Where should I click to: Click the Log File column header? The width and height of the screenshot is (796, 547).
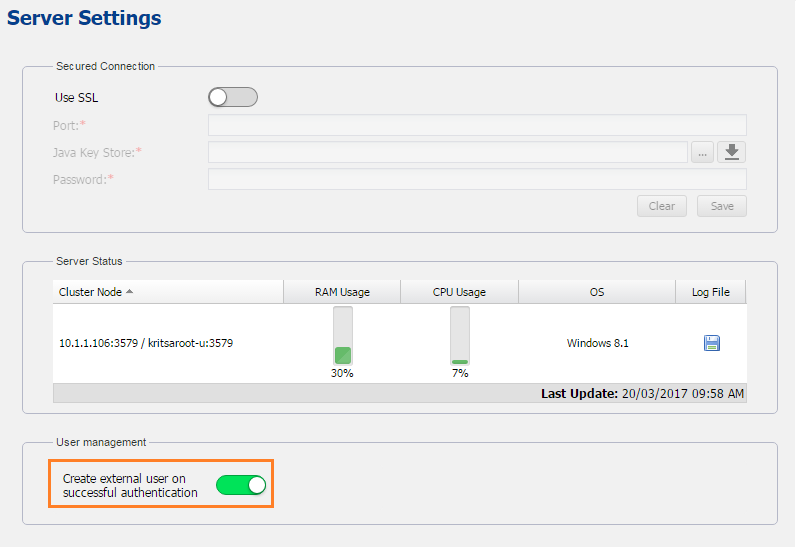[711, 292]
